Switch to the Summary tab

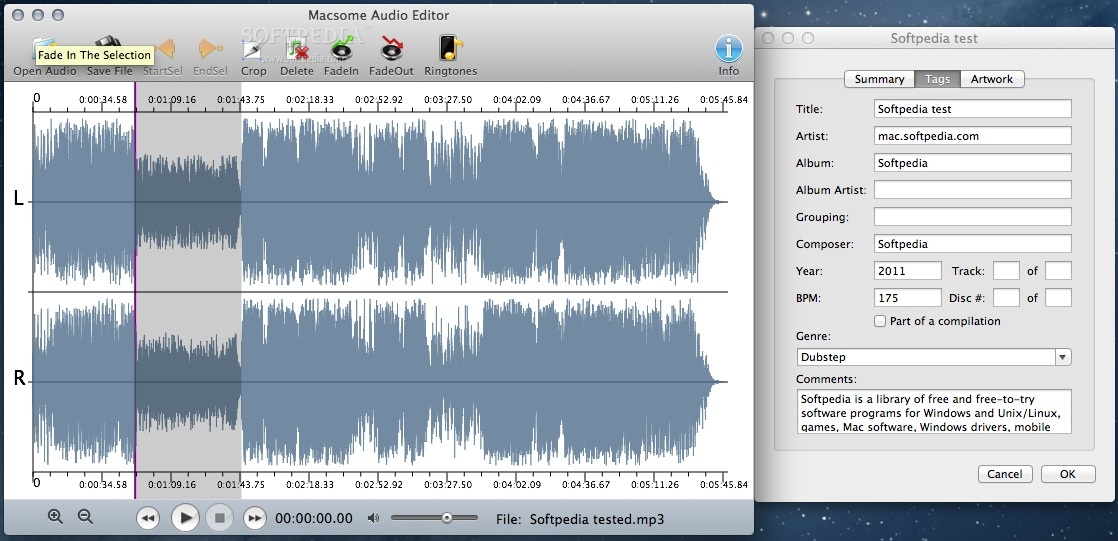[879, 79]
